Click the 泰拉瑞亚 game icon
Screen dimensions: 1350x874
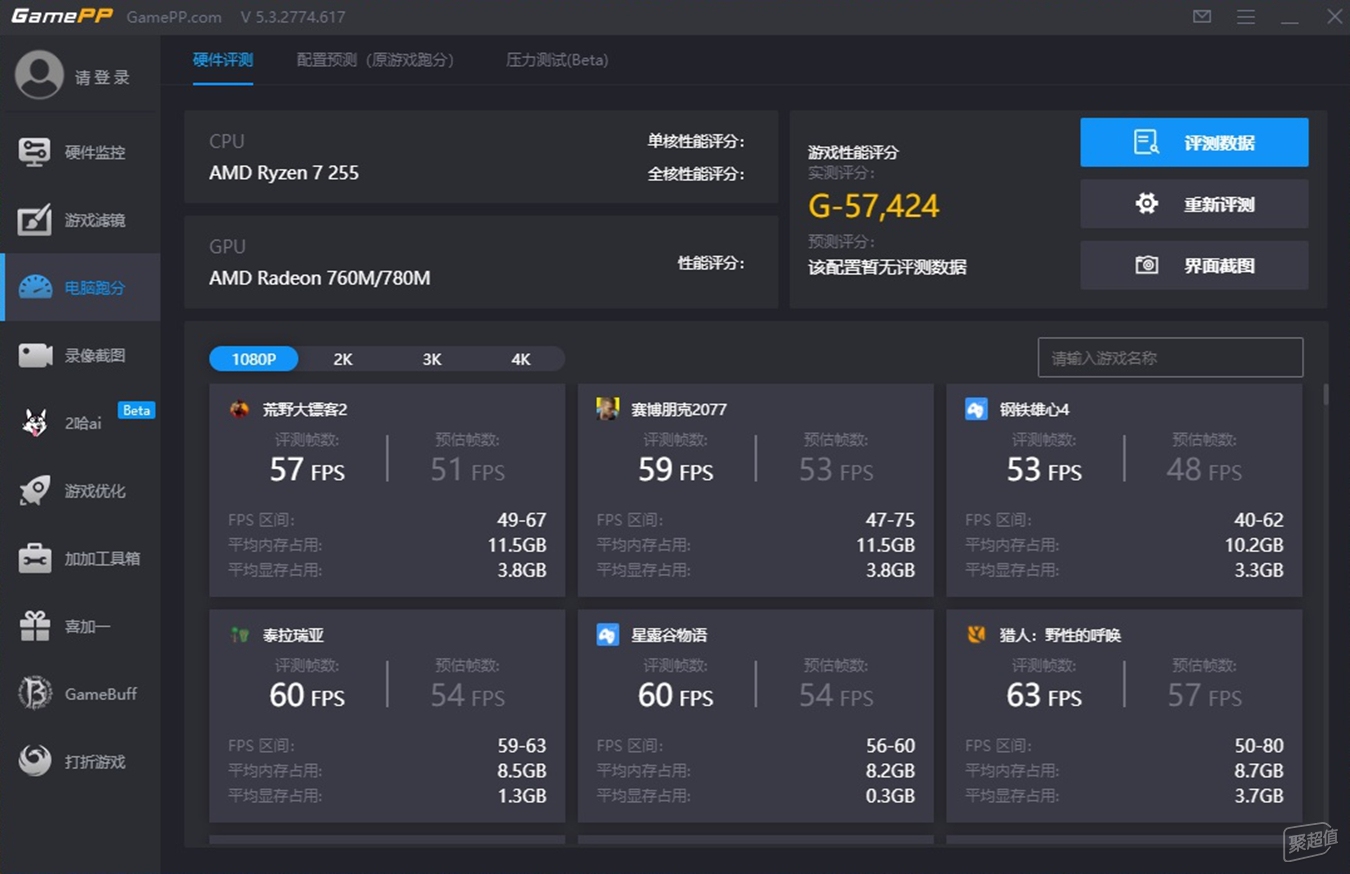coord(239,635)
